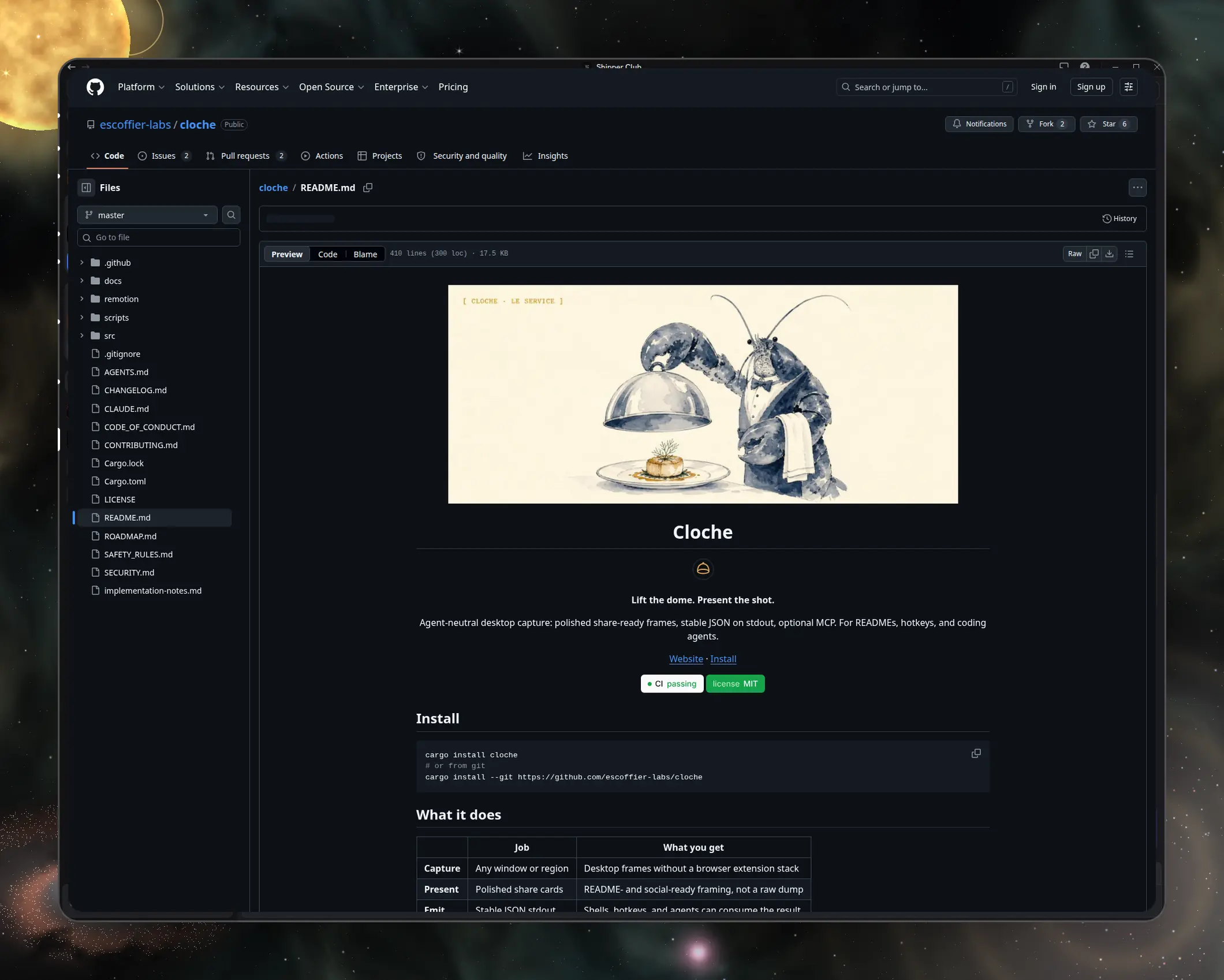Open the Website link in README
The image size is (1224, 980).
[686, 659]
